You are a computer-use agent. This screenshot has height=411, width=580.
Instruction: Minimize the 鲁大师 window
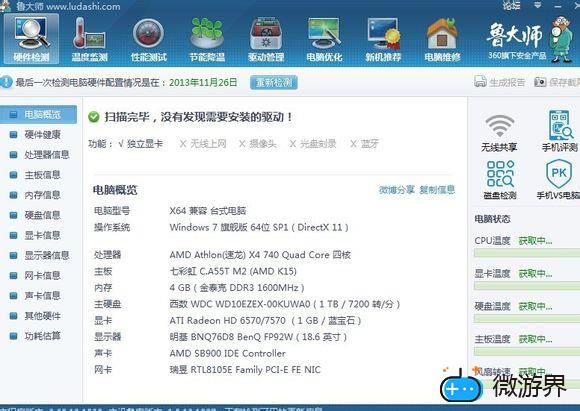click(558, 6)
